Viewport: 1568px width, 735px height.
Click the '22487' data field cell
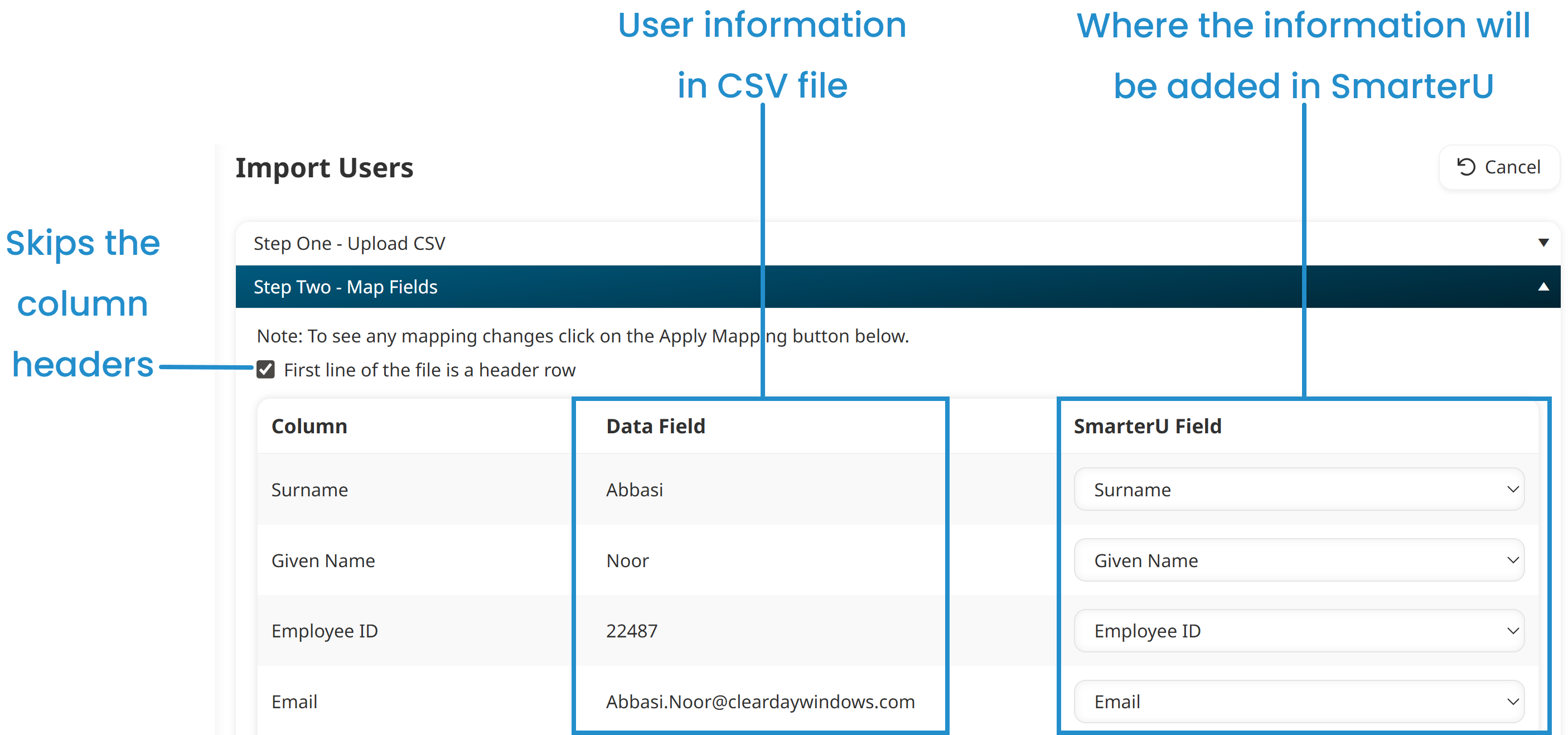[632, 631]
